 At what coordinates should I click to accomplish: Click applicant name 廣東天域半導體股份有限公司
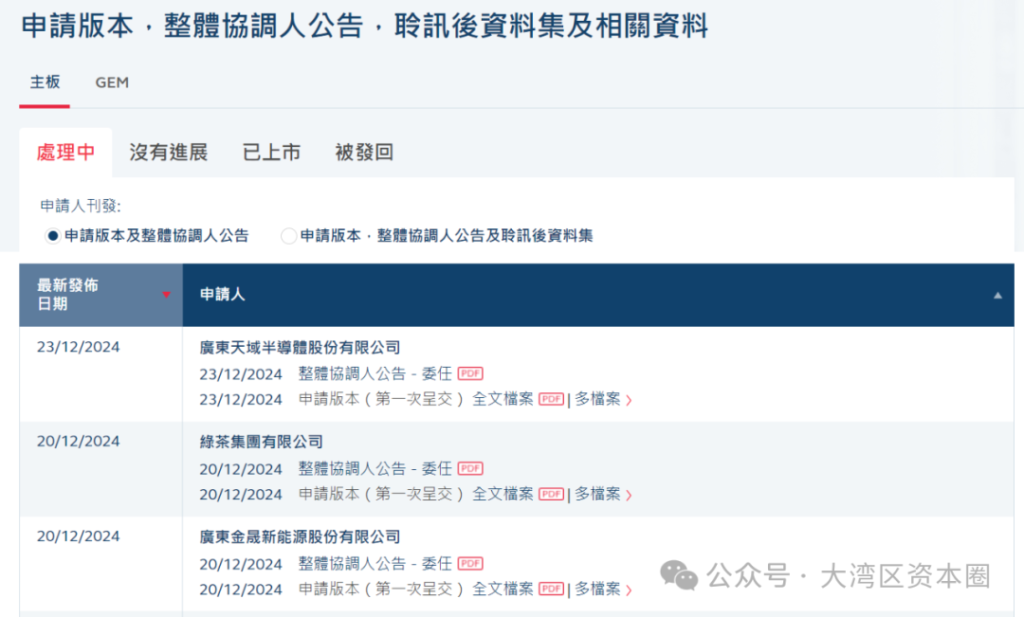coord(300,347)
